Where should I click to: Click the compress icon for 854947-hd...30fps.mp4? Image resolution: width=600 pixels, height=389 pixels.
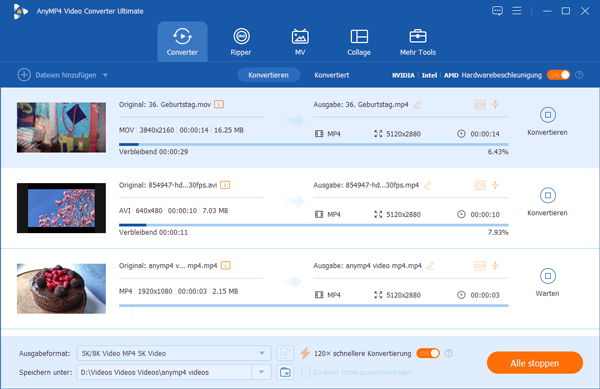(x=495, y=185)
